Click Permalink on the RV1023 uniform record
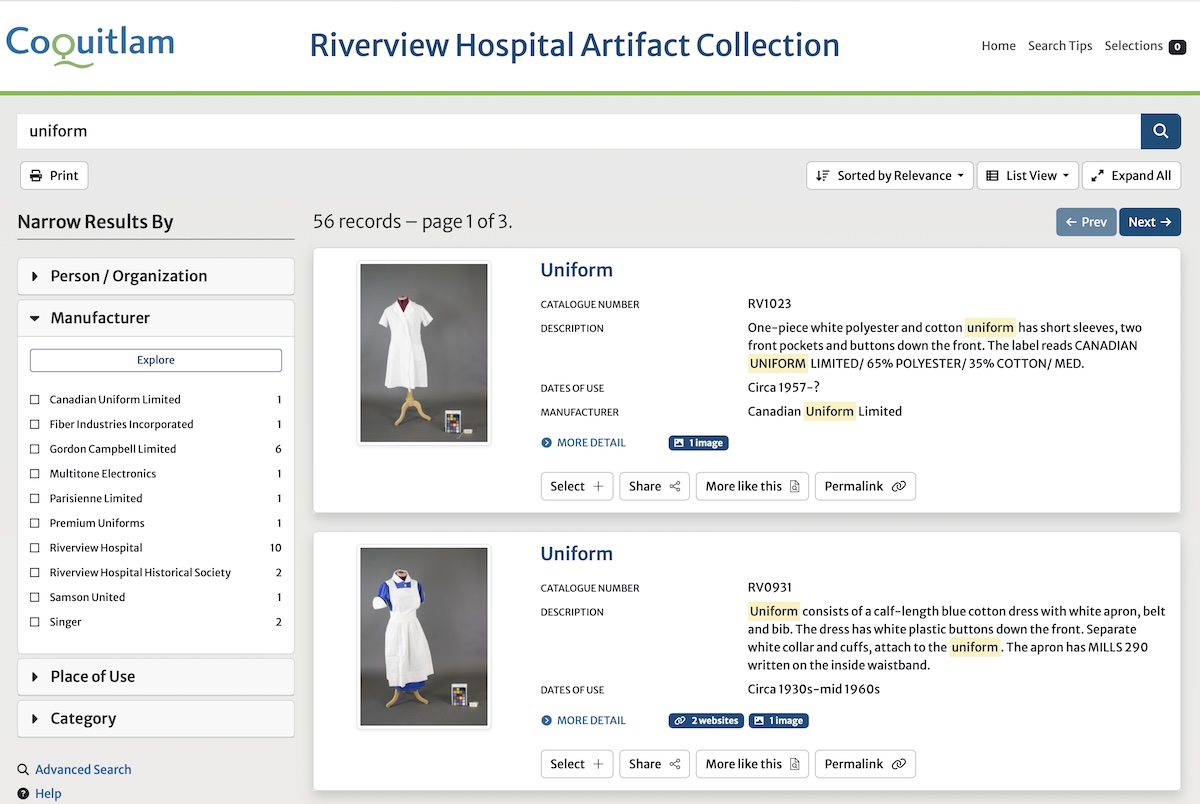 pyautogui.click(x=865, y=487)
